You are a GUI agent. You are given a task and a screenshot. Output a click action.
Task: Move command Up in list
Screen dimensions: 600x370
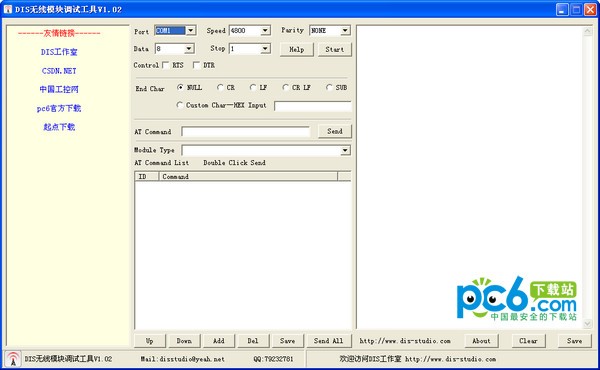150,341
